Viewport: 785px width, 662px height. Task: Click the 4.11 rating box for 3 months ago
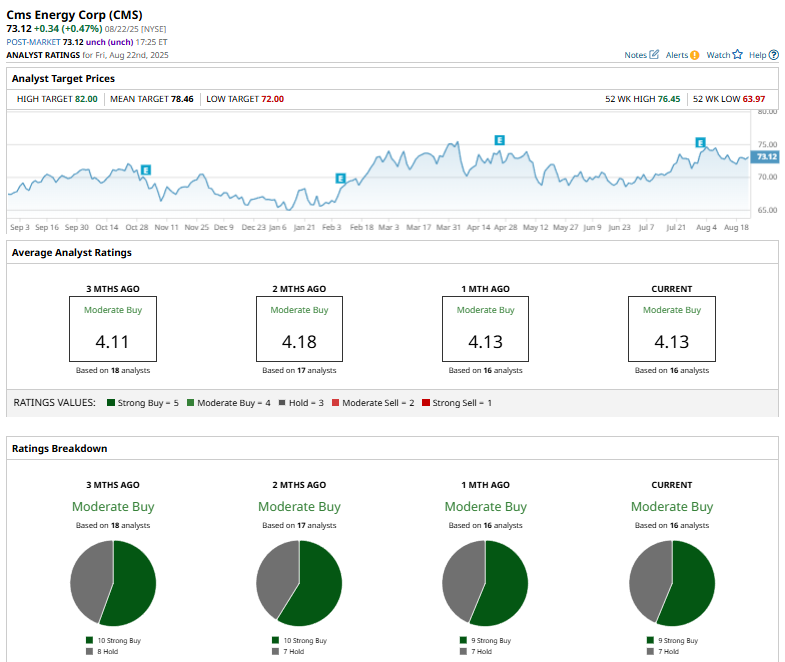click(x=113, y=329)
